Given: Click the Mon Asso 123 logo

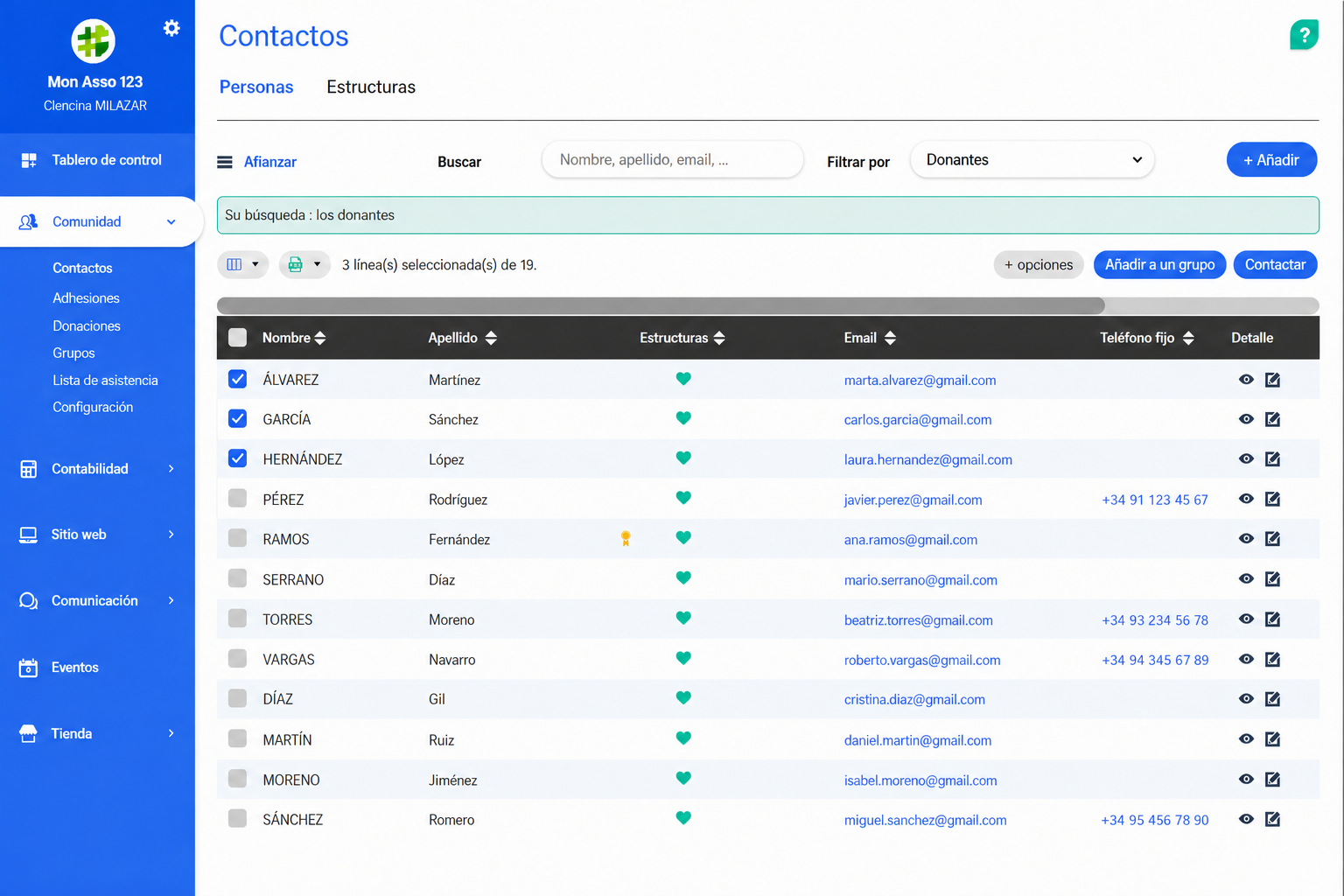Looking at the screenshot, I should 94,41.
